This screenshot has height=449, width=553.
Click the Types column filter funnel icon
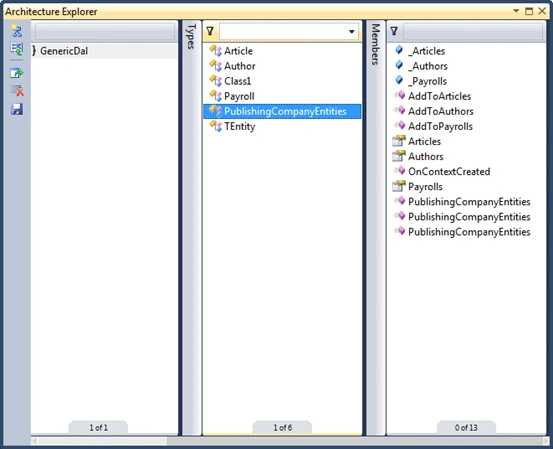pyautogui.click(x=210, y=31)
